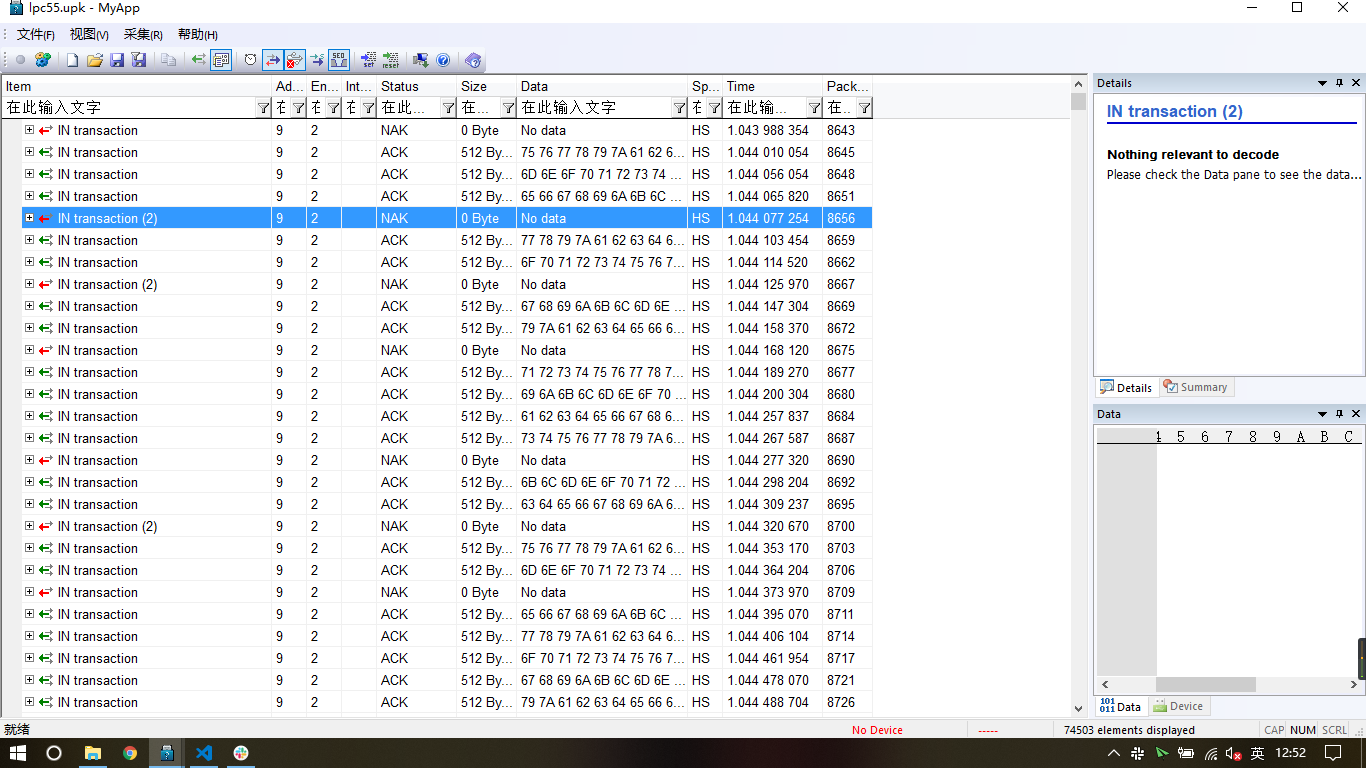Open the settings gears icon in toolbar
The width and height of the screenshot is (1366, 768).
pos(43,60)
